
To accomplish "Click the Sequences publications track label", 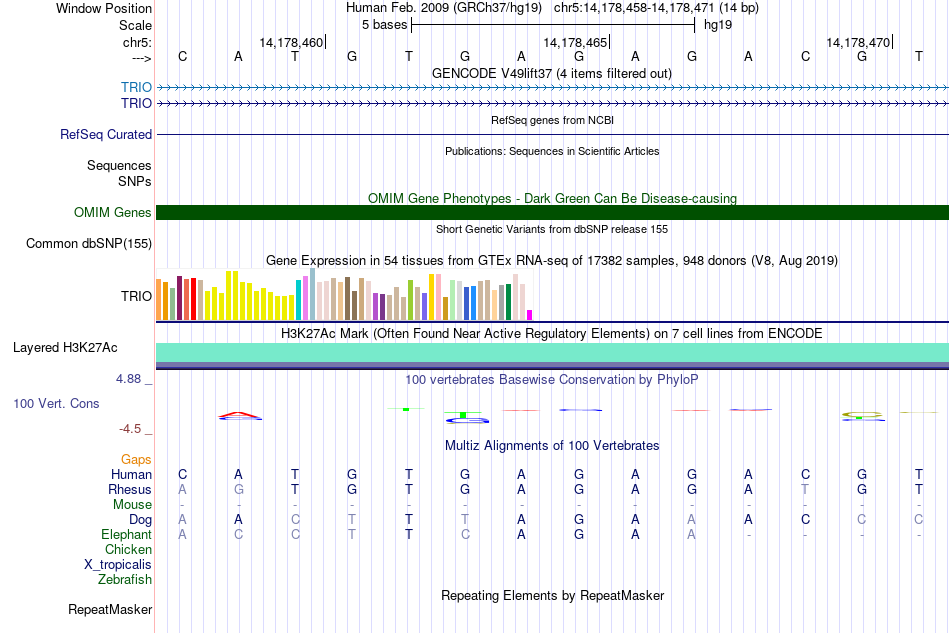I will click(x=119, y=165).
